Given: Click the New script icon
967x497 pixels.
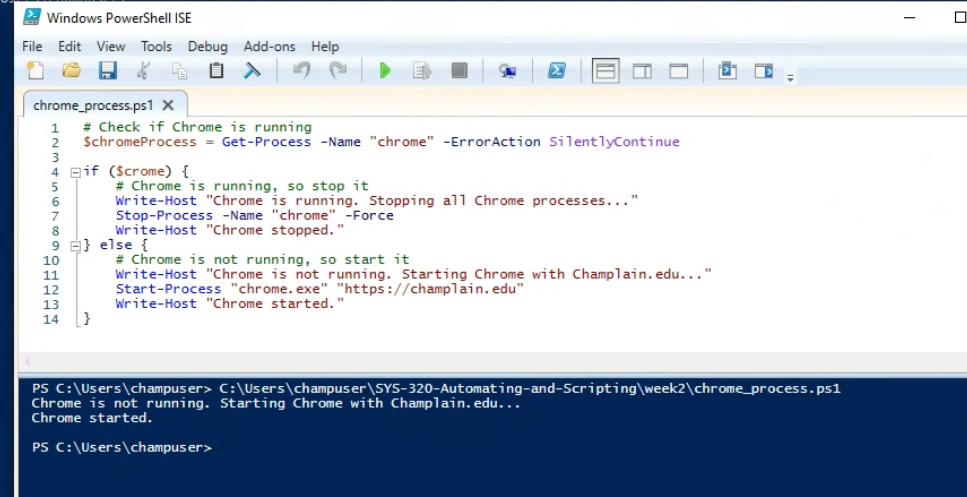Looking at the screenshot, I should [36, 71].
